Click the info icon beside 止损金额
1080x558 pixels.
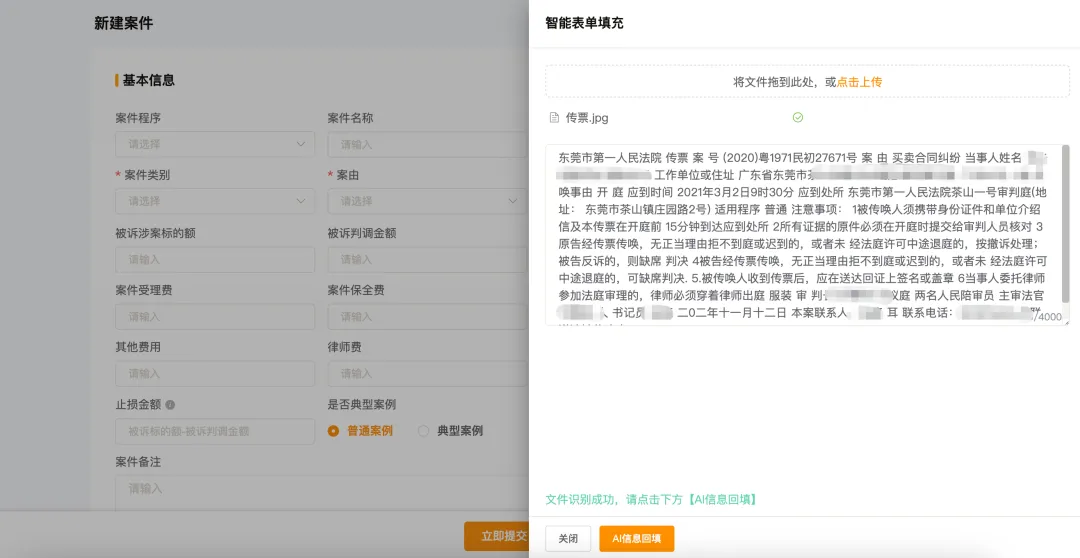coord(170,405)
